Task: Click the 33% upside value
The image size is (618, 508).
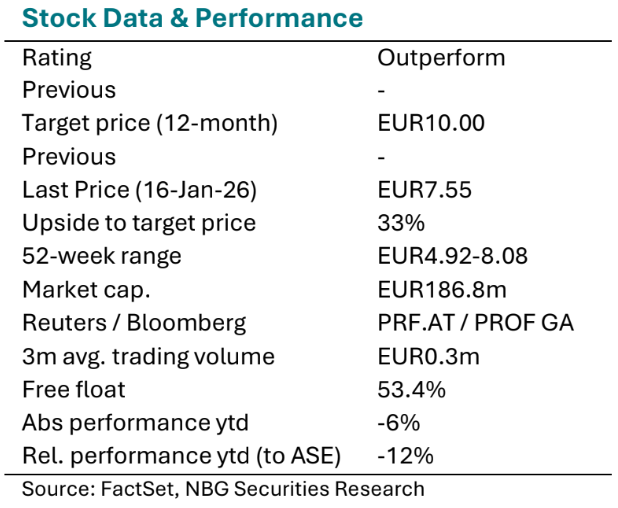Action: [398, 223]
